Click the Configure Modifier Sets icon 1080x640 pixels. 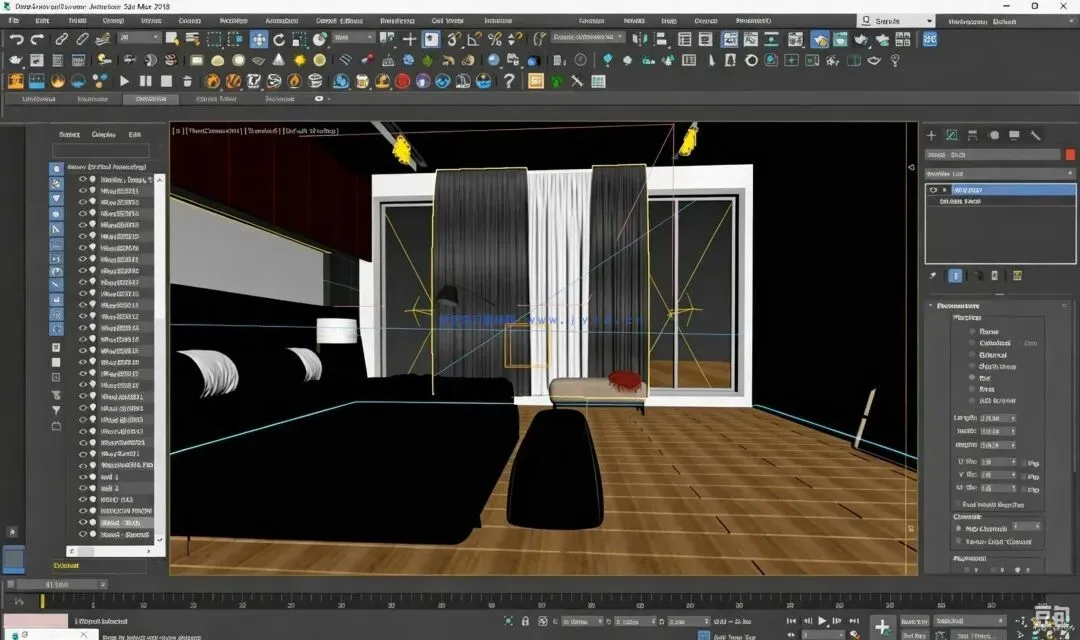1017,276
